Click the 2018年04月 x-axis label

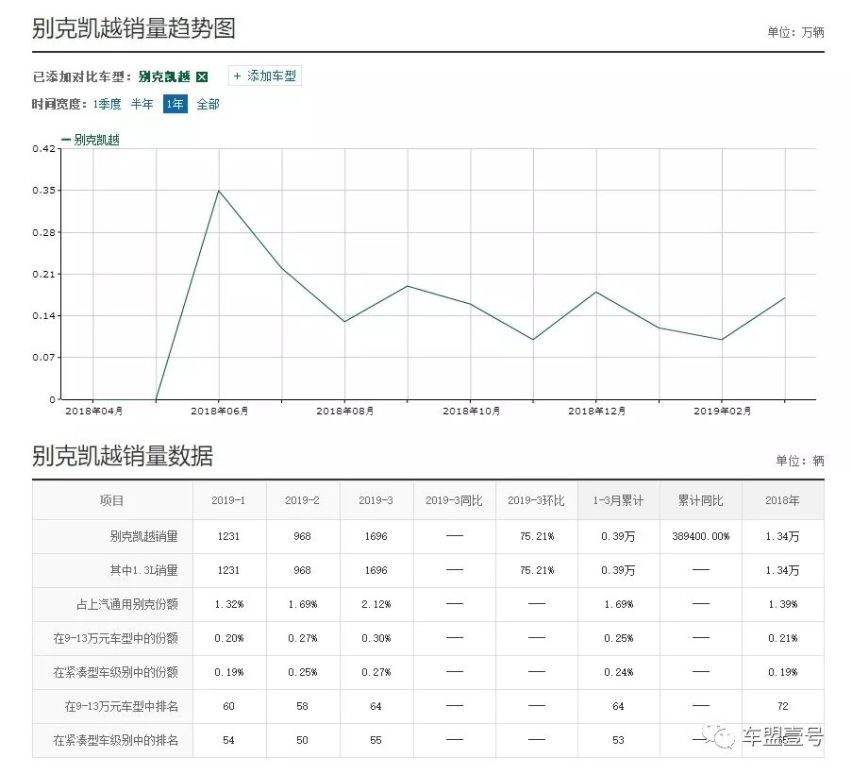(93, 411)
